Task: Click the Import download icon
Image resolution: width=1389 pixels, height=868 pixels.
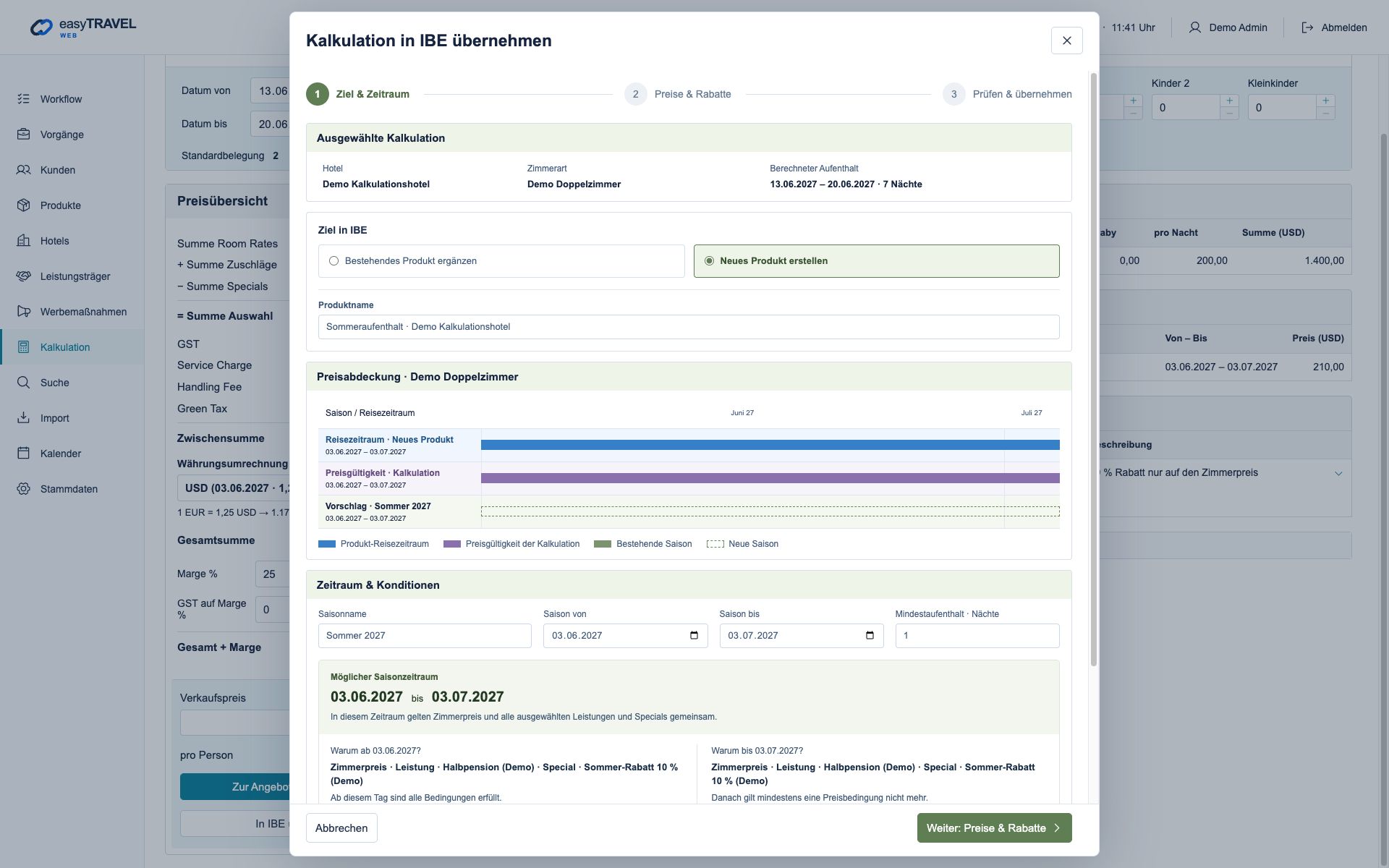Action: (23, 418)
